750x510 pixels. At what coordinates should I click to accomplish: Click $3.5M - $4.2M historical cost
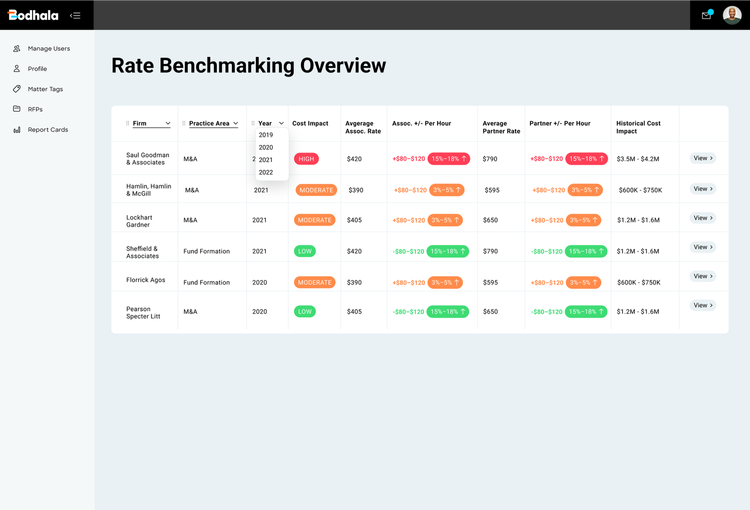pyautogui.click(x=638, y=159)
